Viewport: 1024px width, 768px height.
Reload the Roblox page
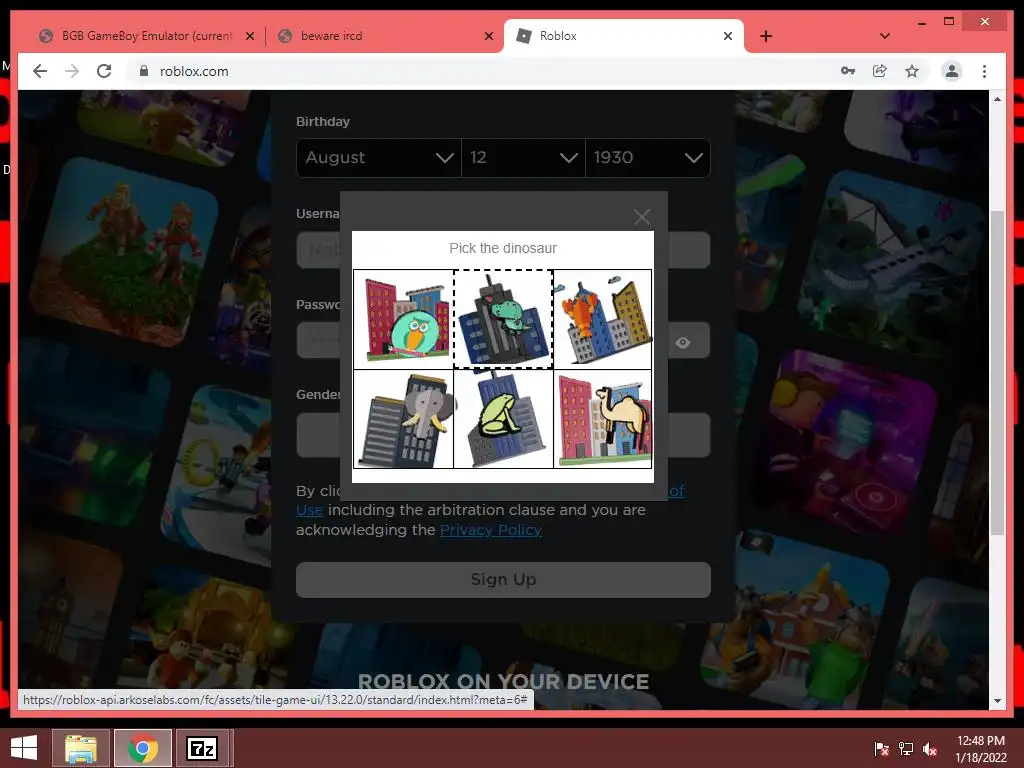(104, 71)
